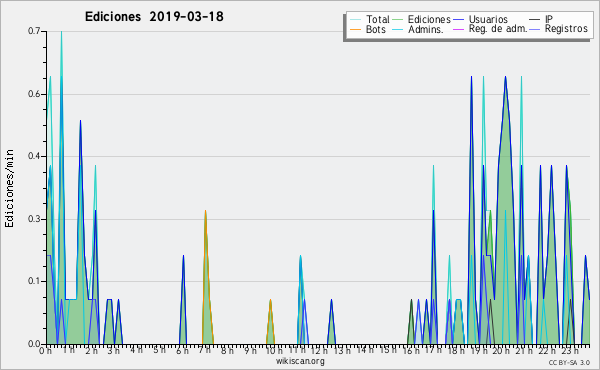Click the x-axis label '7 h'
The height and width of the screenshot is (370, 600).
click(x=204, y=350)
